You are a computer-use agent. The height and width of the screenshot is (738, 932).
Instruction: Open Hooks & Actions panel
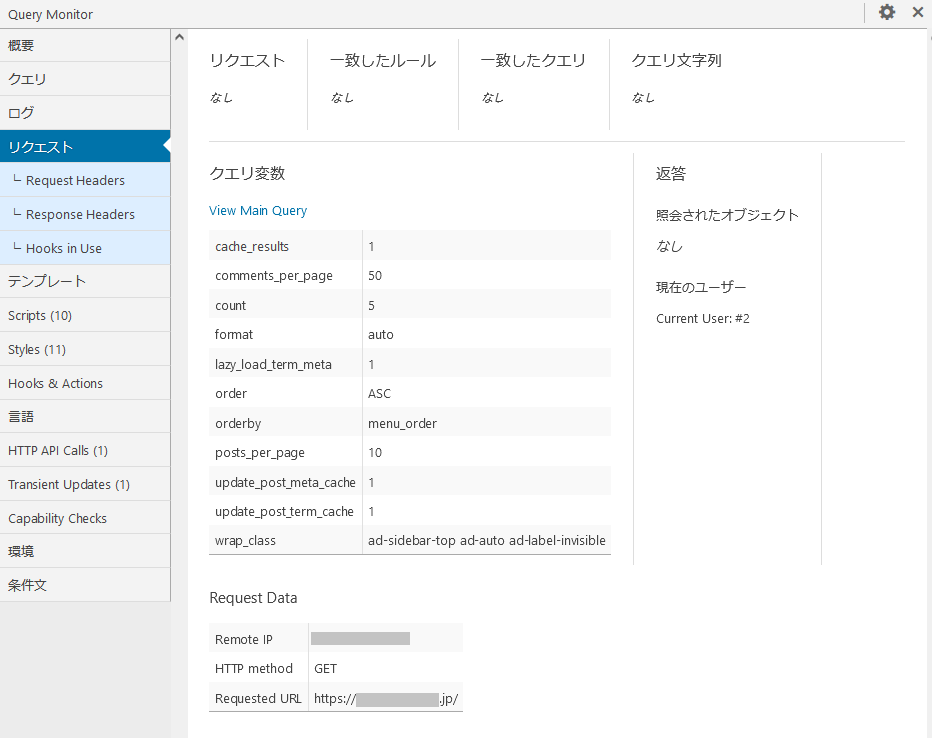tap(84, 383)
